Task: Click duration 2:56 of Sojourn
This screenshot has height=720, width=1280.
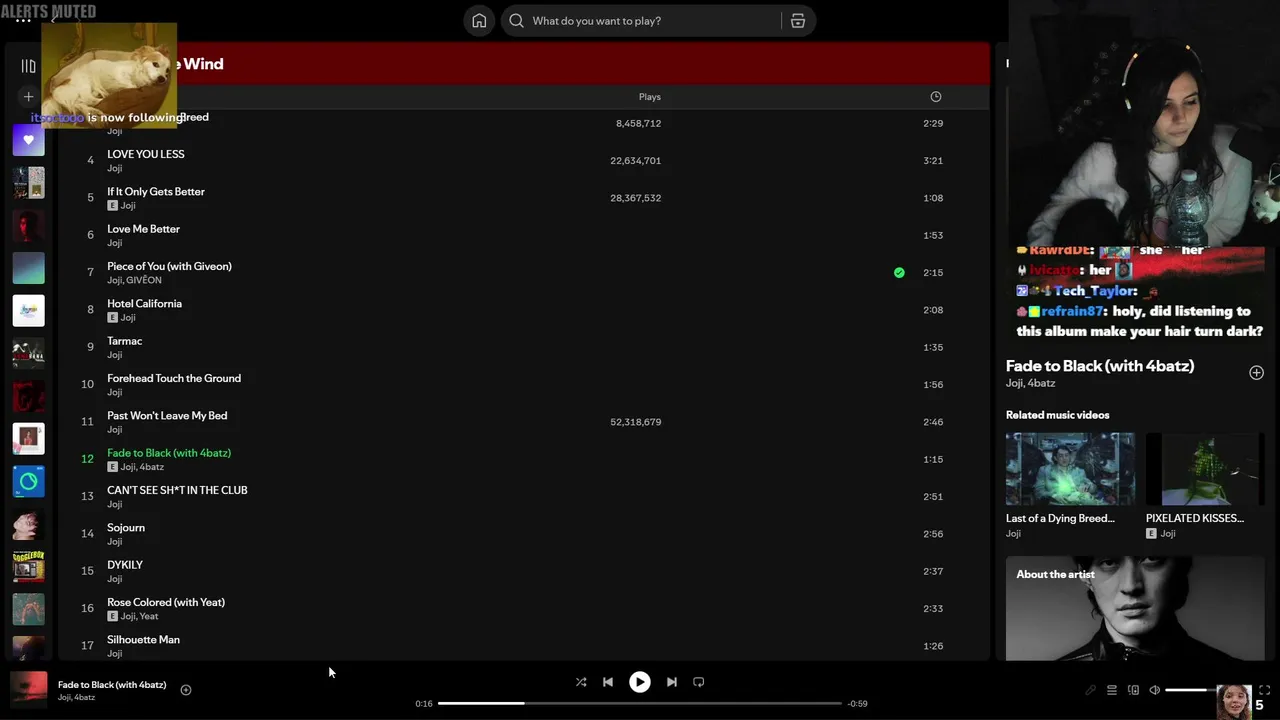Action: [933, 534]
